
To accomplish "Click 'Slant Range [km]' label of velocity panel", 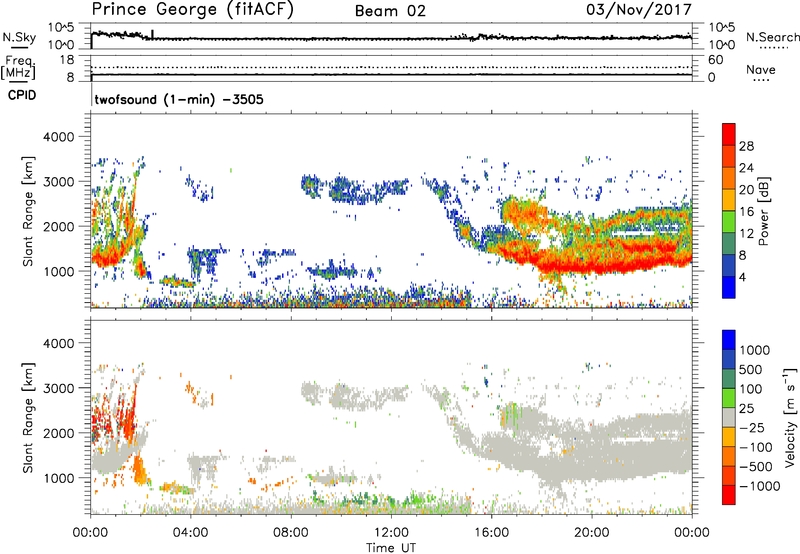I will pos(28,417).
